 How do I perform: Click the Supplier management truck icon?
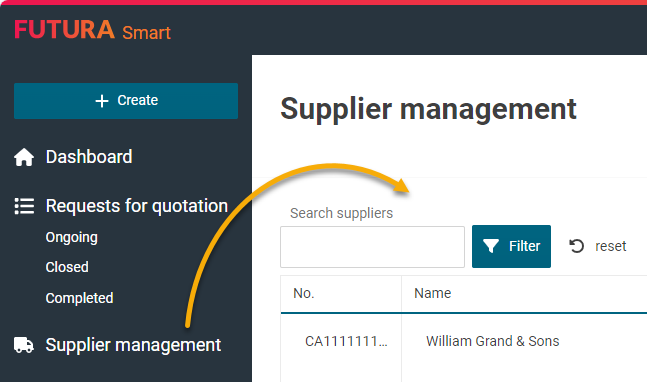pyautogui.click(x=24, y=345)
